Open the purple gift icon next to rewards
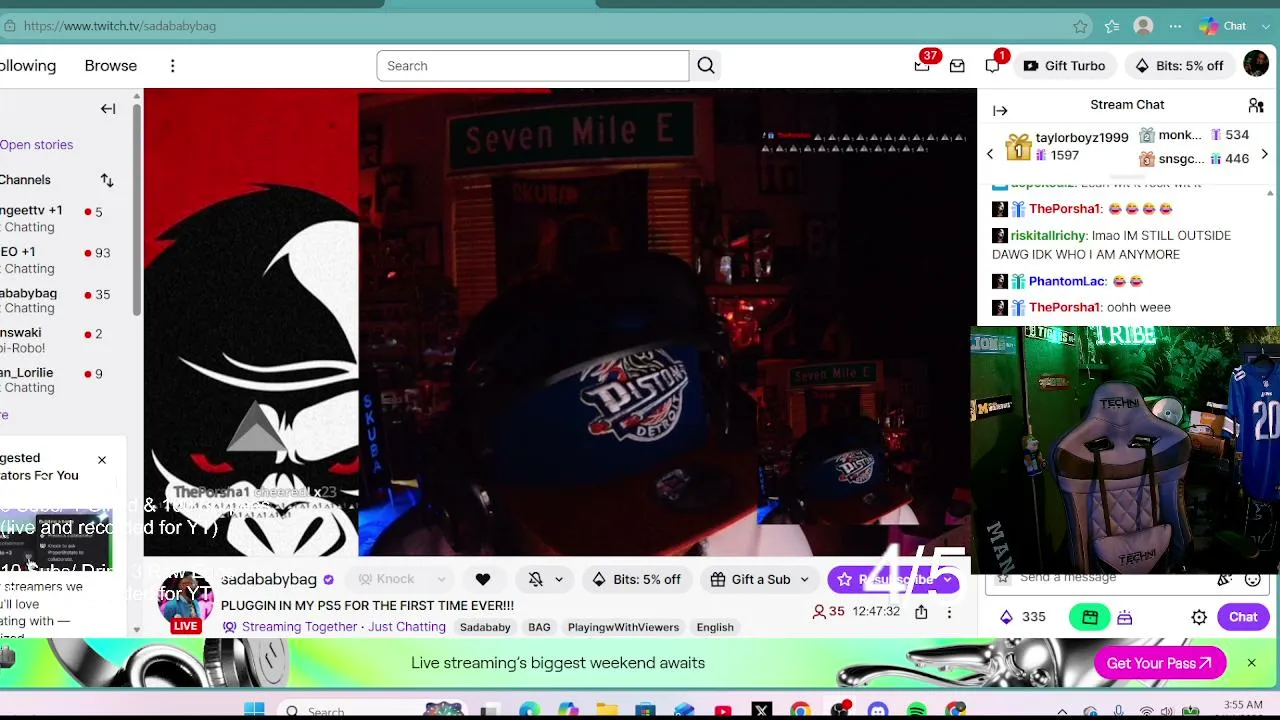1280x720 pixels. point(1125,617)
